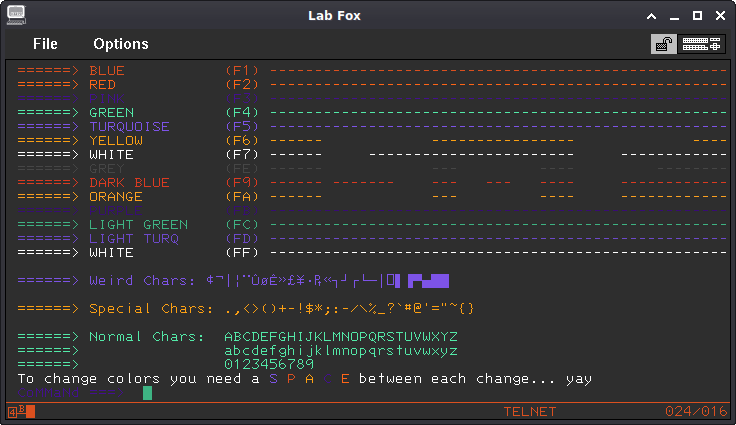Click the PURPLE color row label
This screenshot has width=736, height=425.
116,210
